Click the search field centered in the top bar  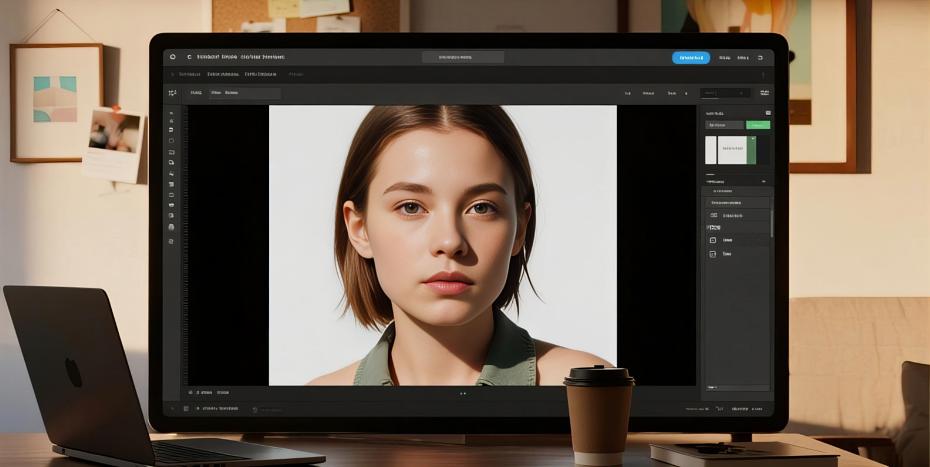pos(463,58)
